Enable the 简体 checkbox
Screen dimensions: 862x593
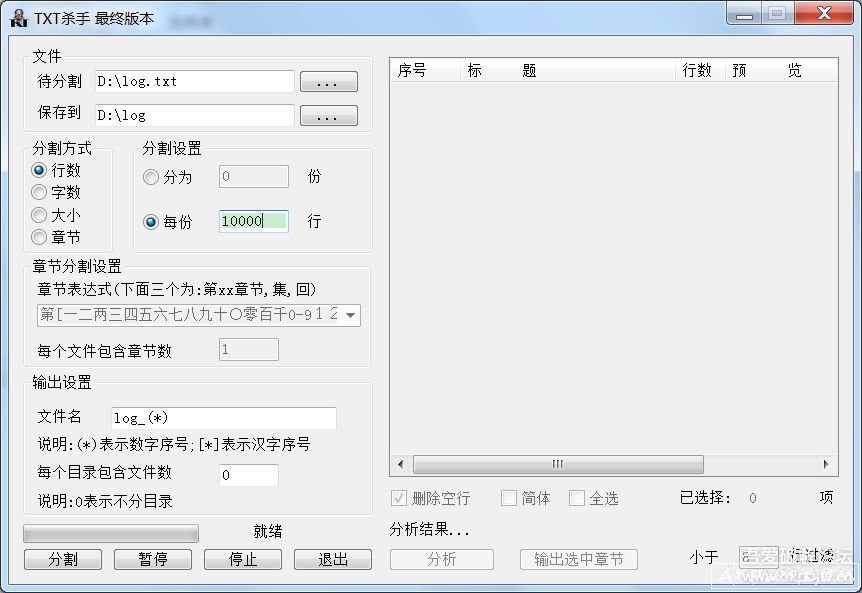(507, 498)
